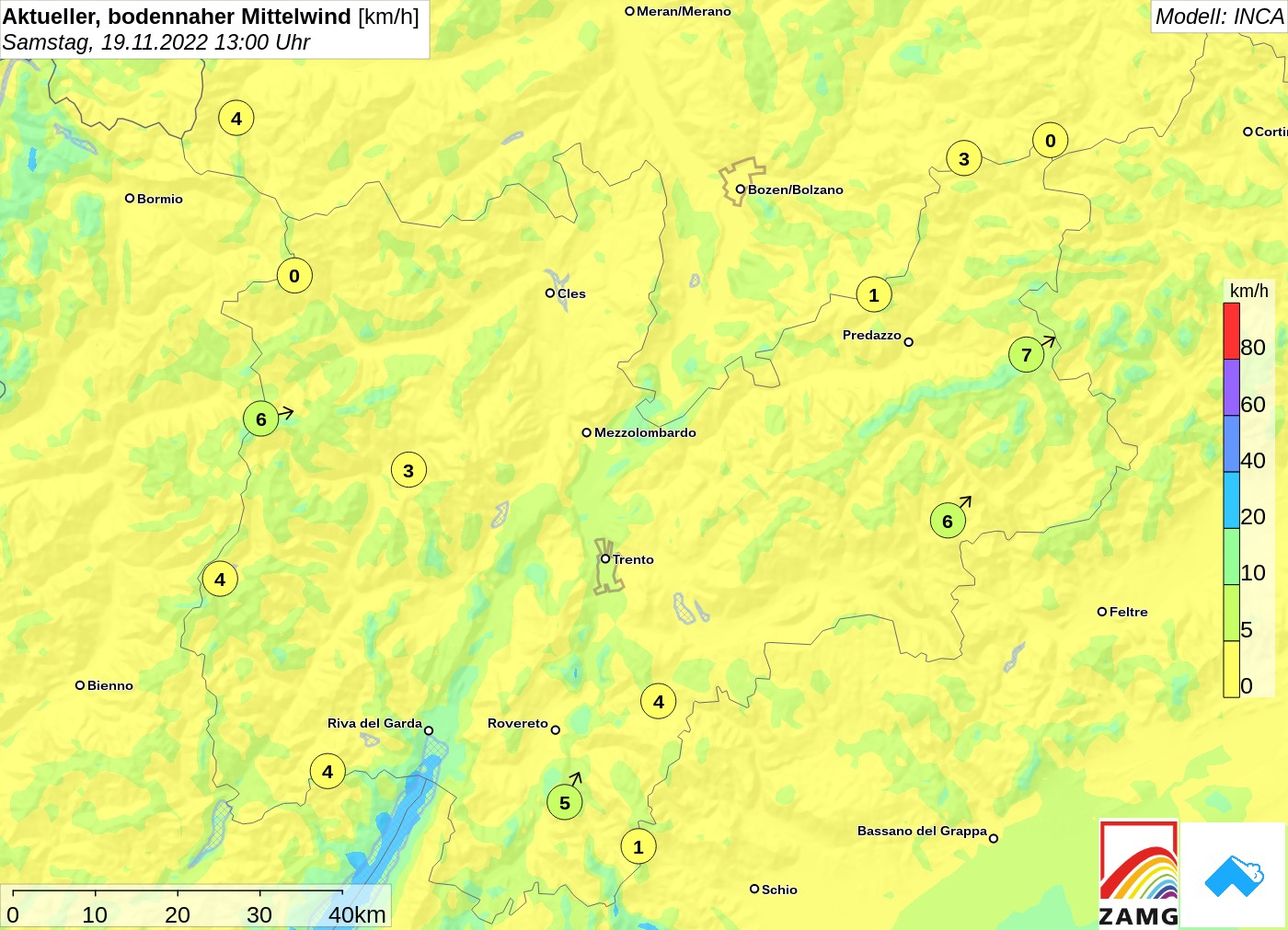Click the legend value '40'

[1253, 461]
